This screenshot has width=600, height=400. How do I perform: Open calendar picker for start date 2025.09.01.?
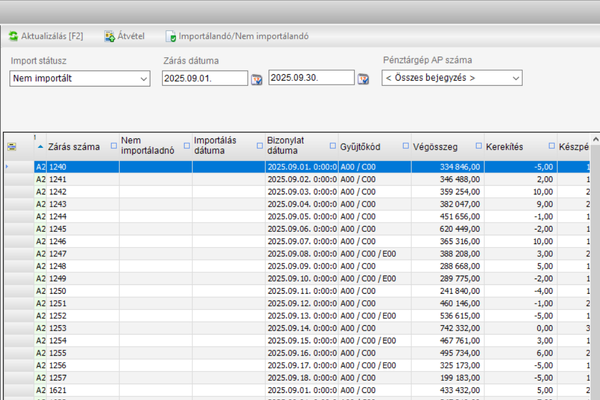(x=257, y=78)
